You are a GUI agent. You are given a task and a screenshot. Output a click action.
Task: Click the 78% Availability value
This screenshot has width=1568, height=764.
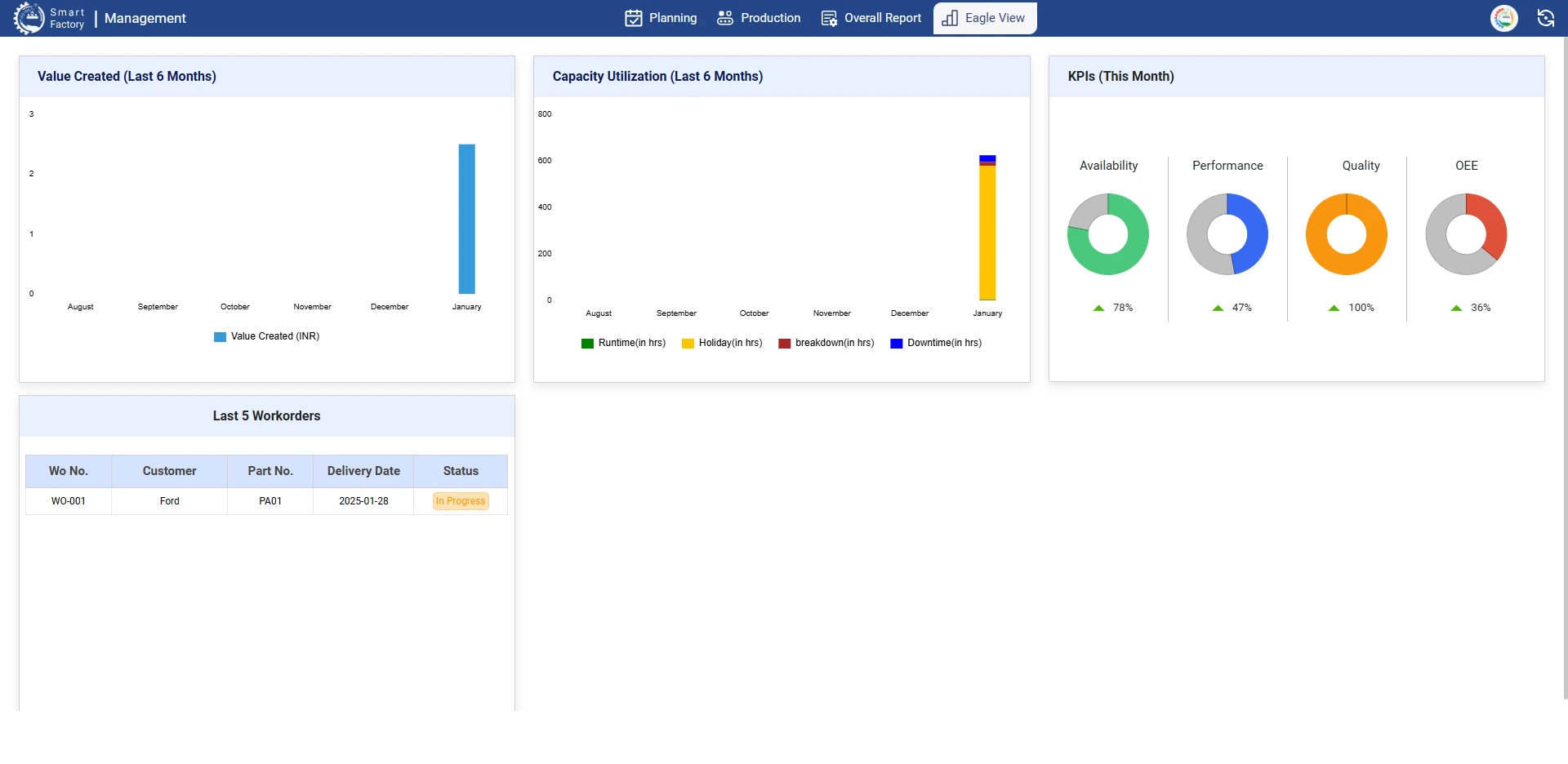coord(1123,308)
